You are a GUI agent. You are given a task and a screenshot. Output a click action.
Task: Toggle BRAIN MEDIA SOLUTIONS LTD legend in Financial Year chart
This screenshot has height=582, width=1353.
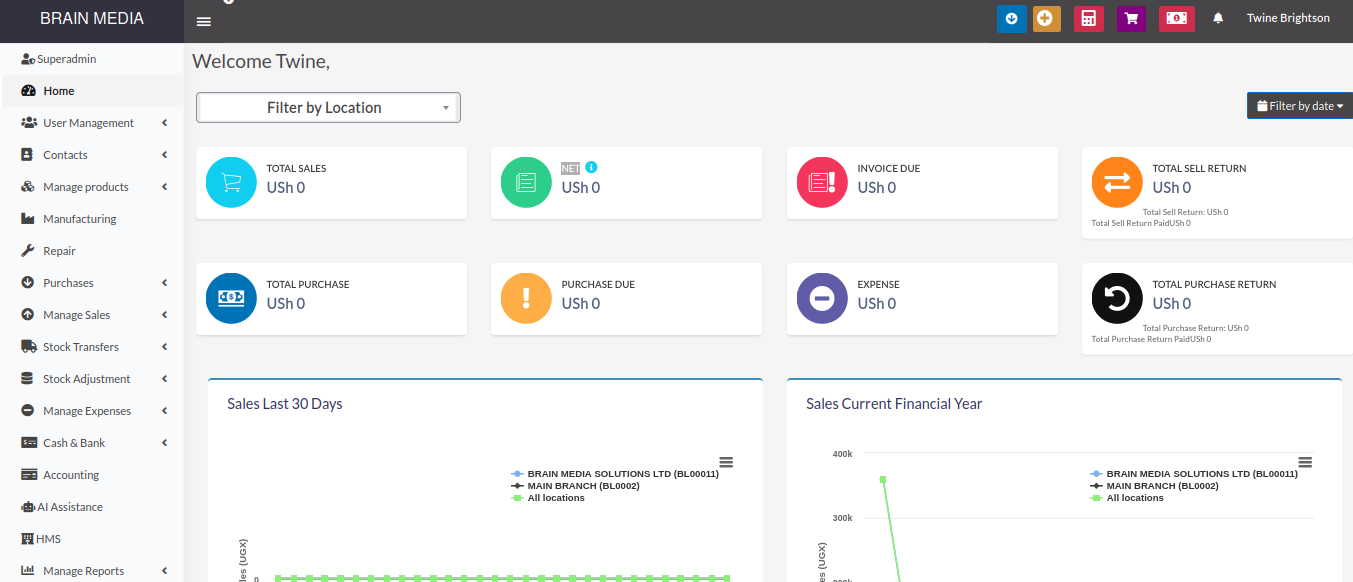[1193, 474]
